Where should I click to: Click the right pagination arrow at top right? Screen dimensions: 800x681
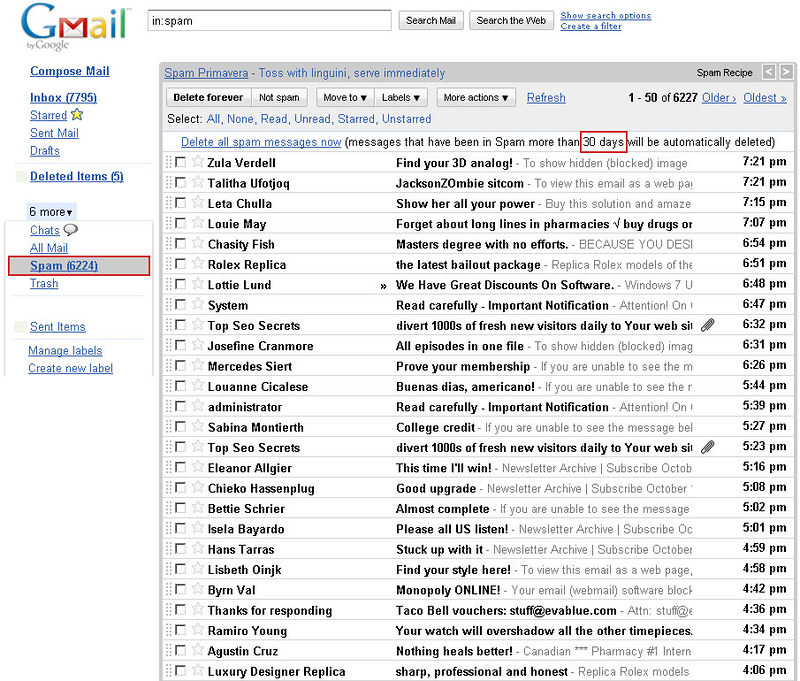[787, 71]
